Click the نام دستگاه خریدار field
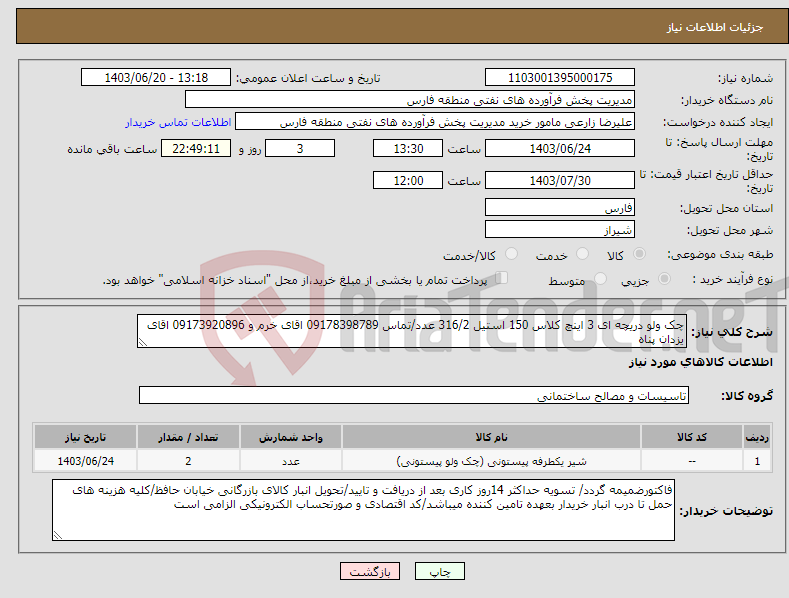The width and height of the screenshot is (789, 598). click(x=410, y=100)
